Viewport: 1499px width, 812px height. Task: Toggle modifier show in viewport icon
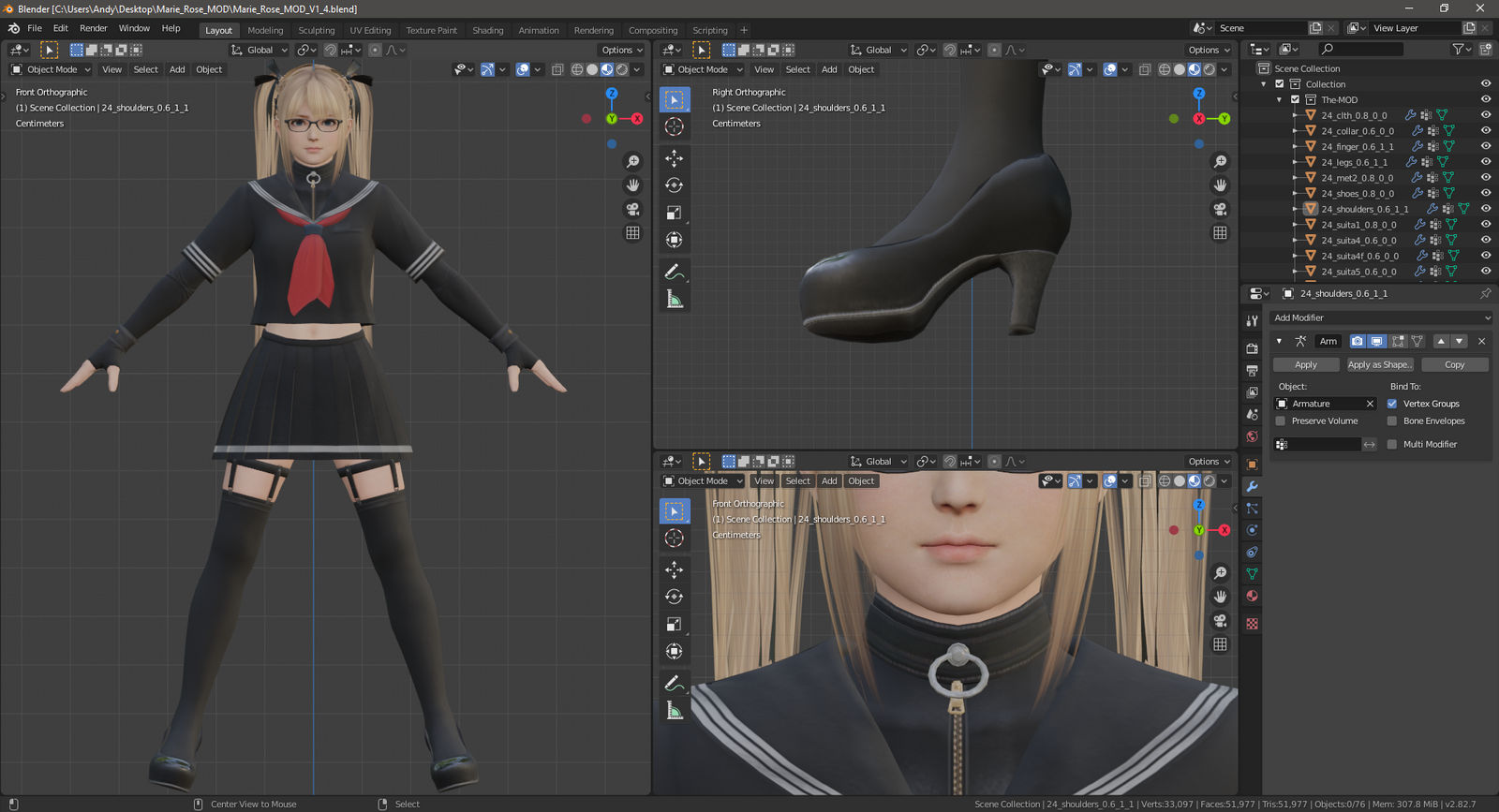pyautogui.click(x=1376, y=341)
